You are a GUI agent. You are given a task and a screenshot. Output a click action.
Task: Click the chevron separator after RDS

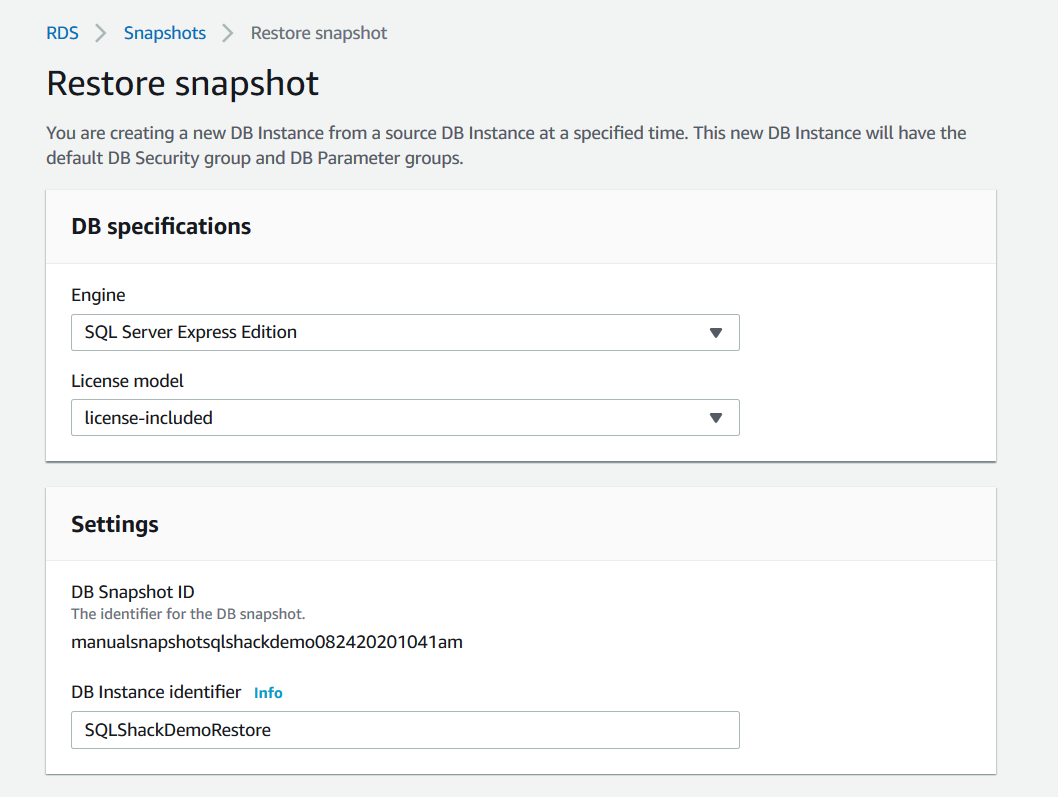[x=100, y=33]
